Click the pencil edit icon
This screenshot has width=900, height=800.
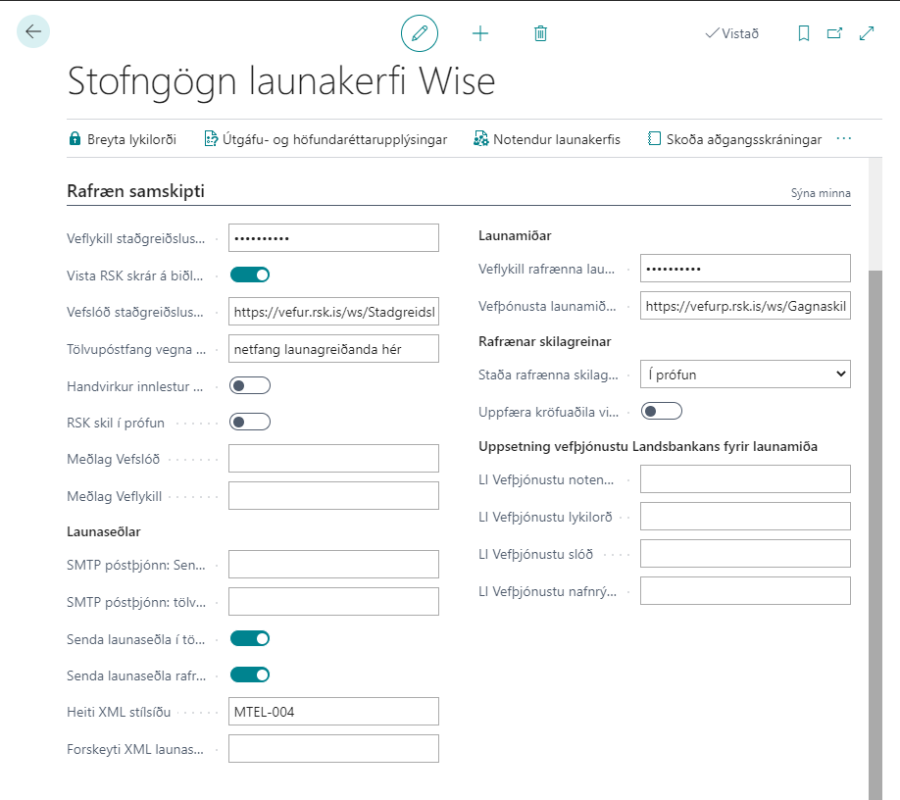pos(419,33)
